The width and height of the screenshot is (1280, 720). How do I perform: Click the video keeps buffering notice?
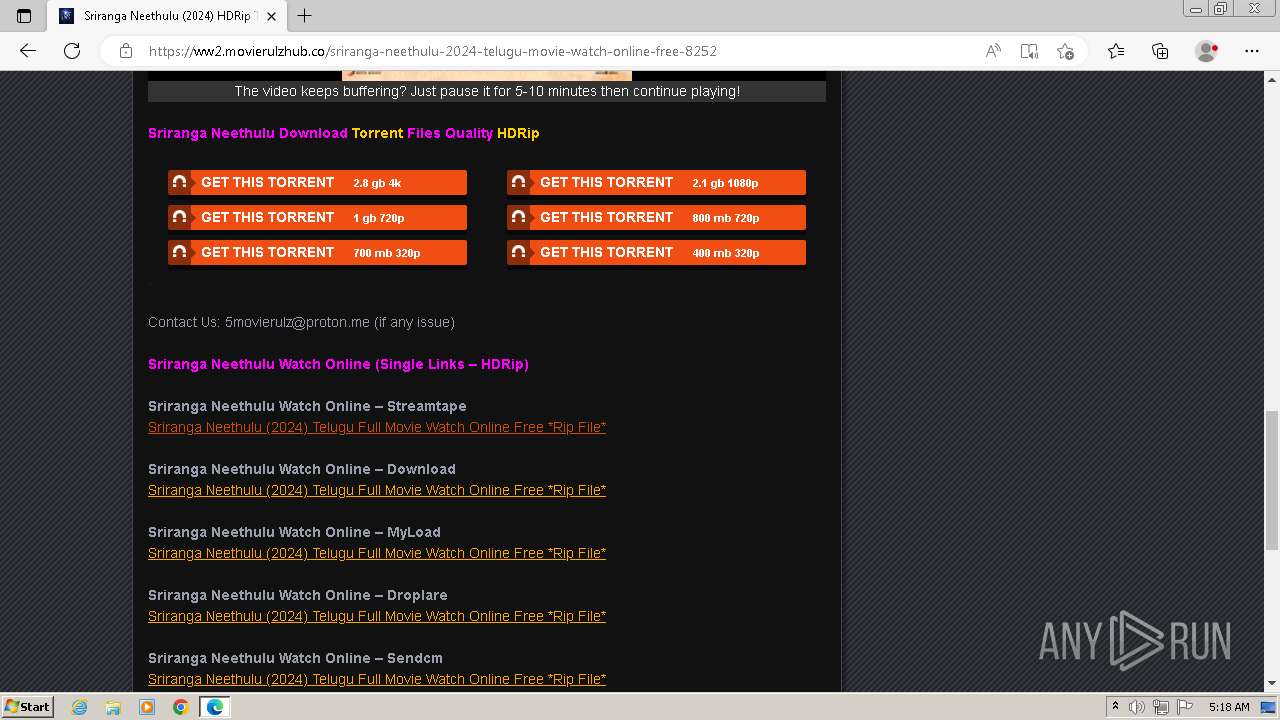click(x=487, y=91)
